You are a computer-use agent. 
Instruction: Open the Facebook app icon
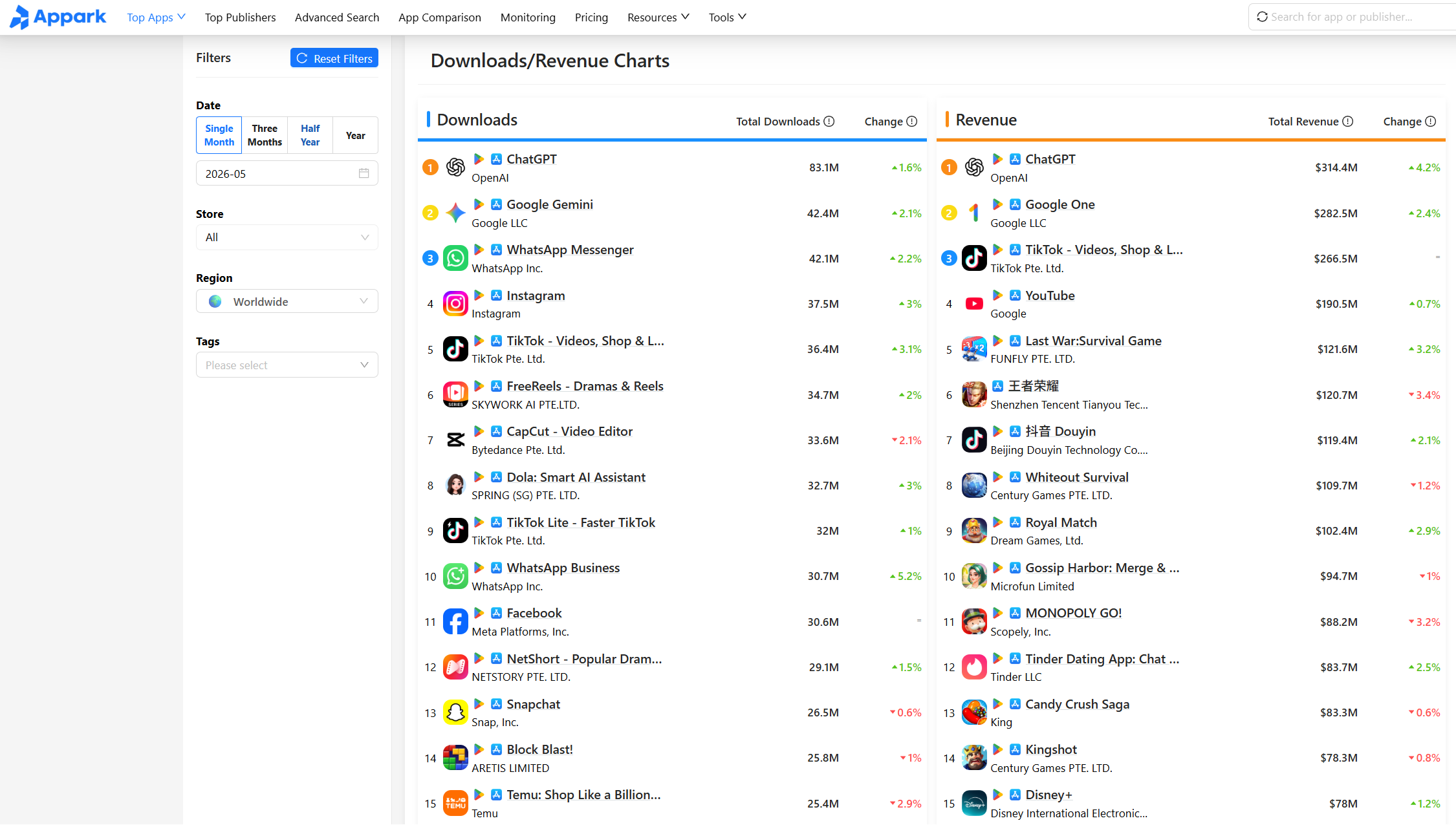coord(455,622)
